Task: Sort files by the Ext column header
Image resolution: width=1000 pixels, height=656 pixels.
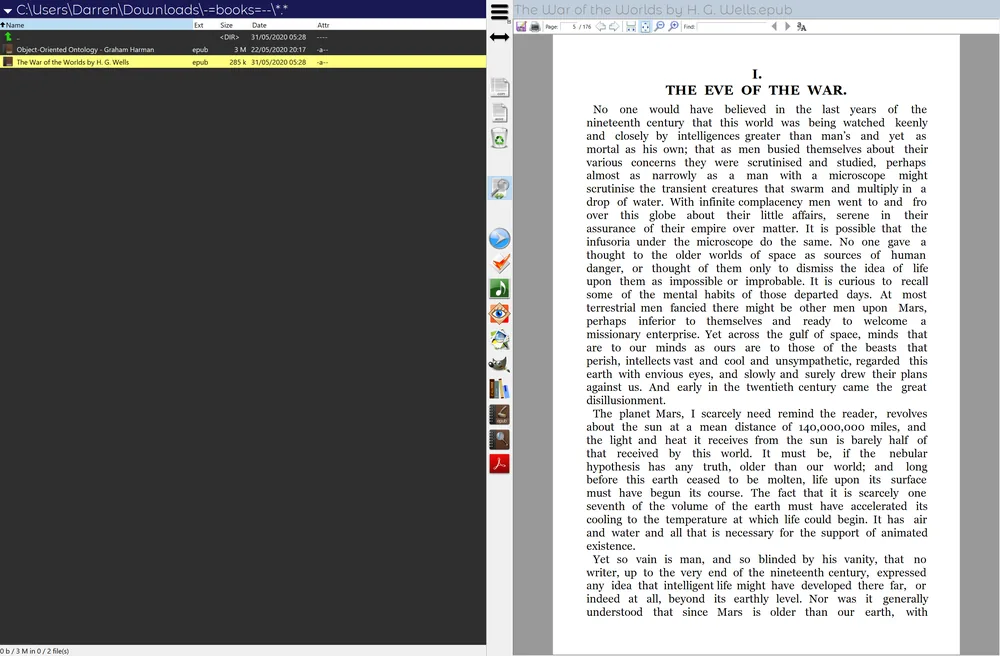Action: pos(199,25)
